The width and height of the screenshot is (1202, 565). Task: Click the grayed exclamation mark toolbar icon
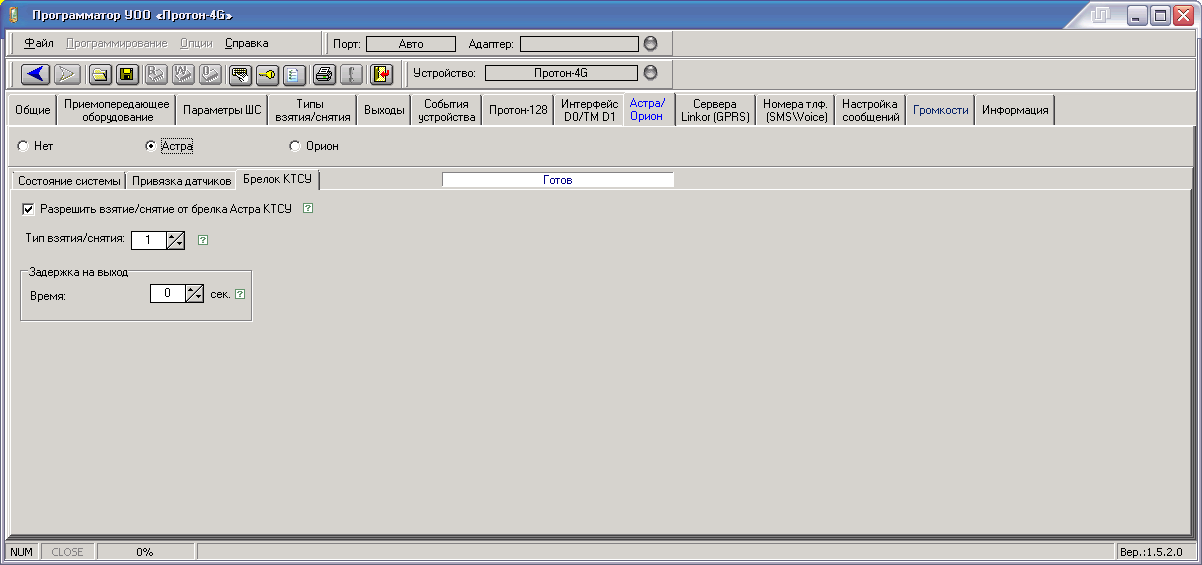point(351,74)
